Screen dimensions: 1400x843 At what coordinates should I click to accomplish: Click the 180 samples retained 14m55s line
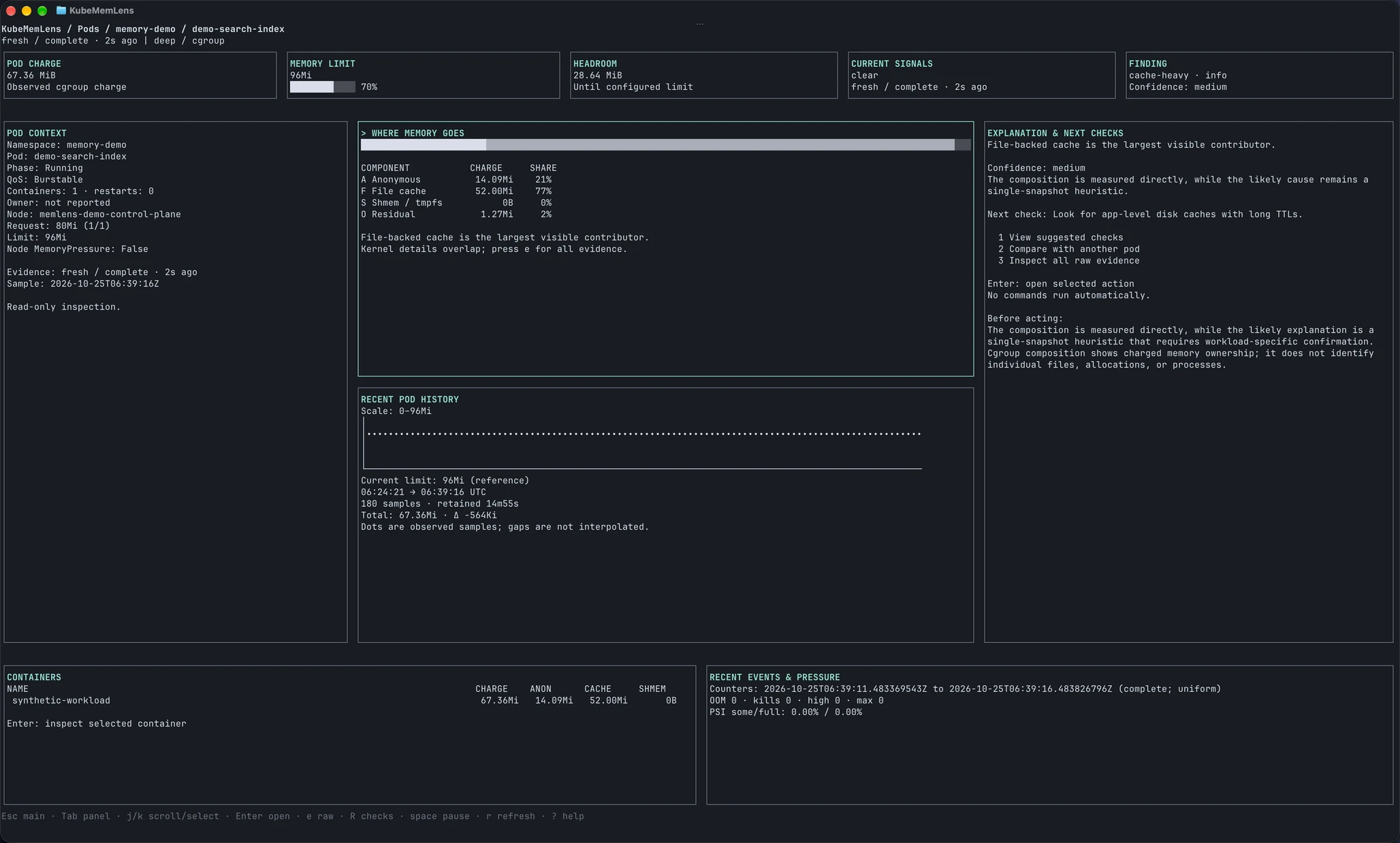coord(440,504)
